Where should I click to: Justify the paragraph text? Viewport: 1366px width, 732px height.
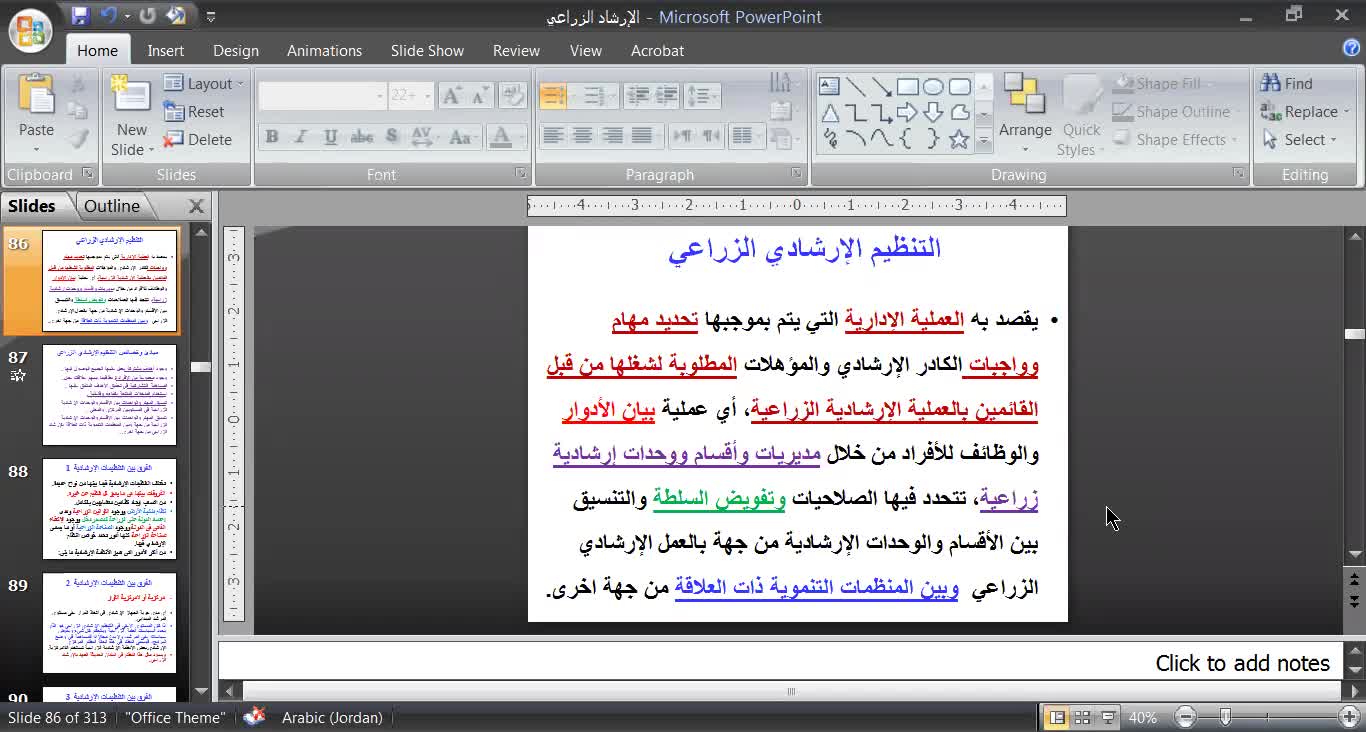coord(642,136)
